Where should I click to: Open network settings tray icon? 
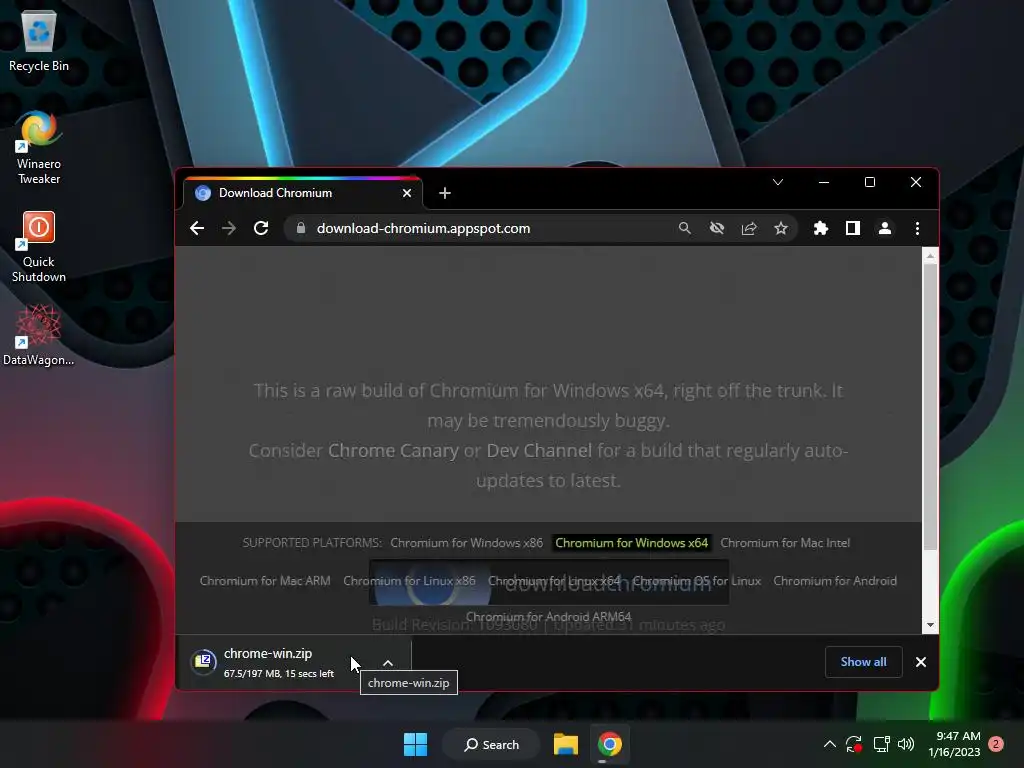point(882,744)
